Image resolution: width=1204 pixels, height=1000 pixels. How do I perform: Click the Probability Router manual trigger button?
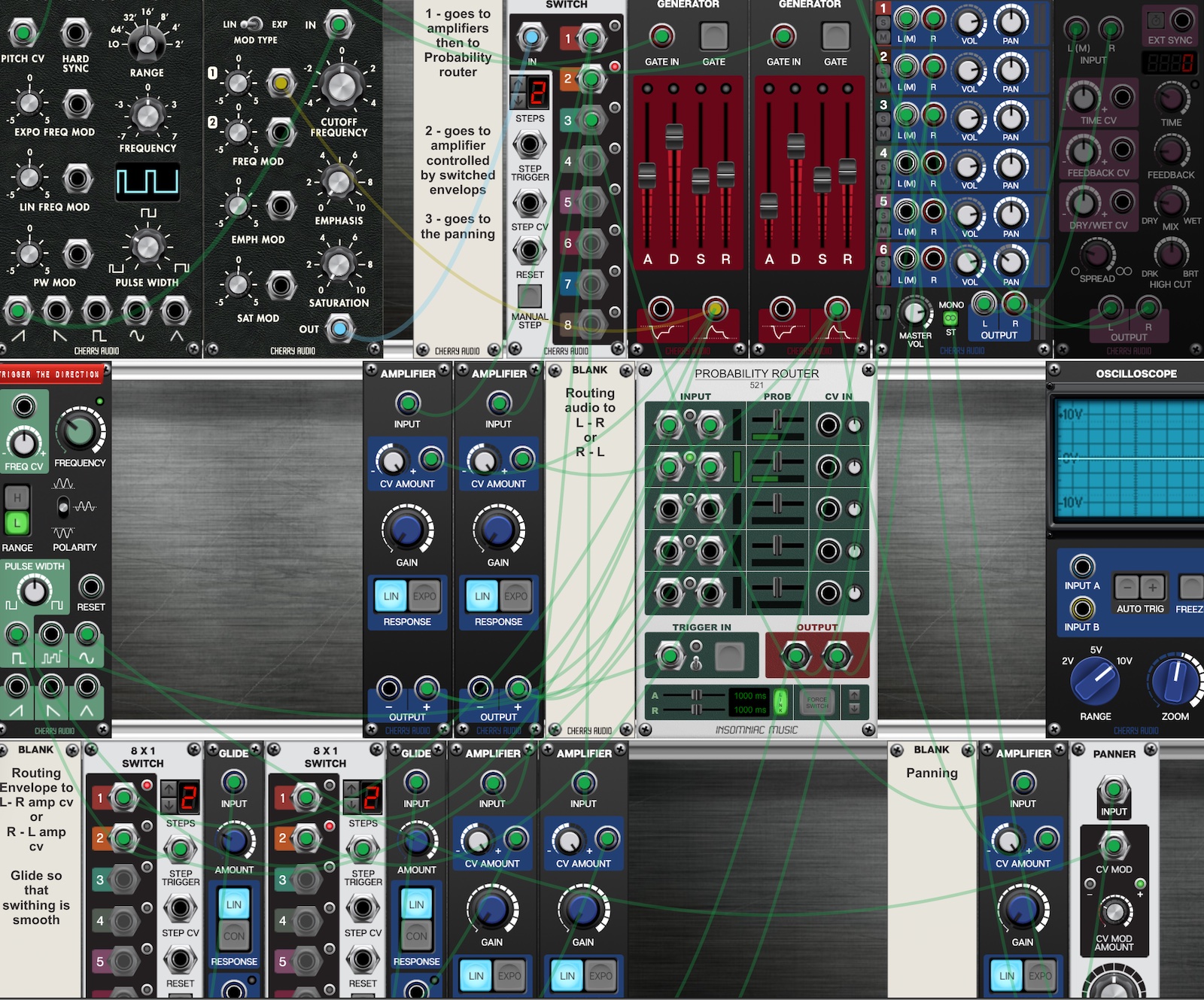(729, 656)
